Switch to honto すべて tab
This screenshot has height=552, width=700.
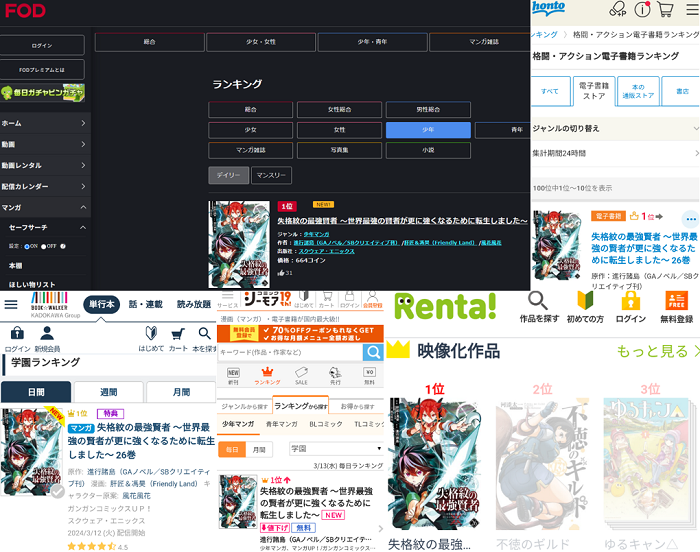click(x=550, y=91)
